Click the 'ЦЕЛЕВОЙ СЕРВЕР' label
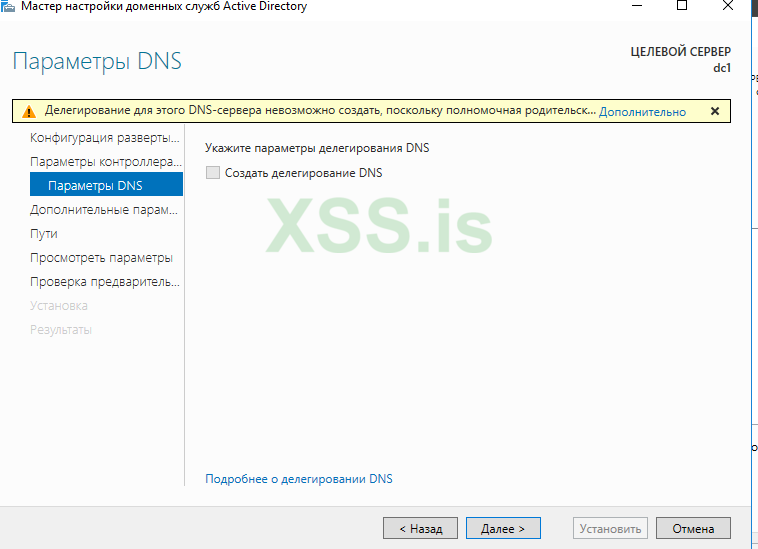 (x=681, y=51)
